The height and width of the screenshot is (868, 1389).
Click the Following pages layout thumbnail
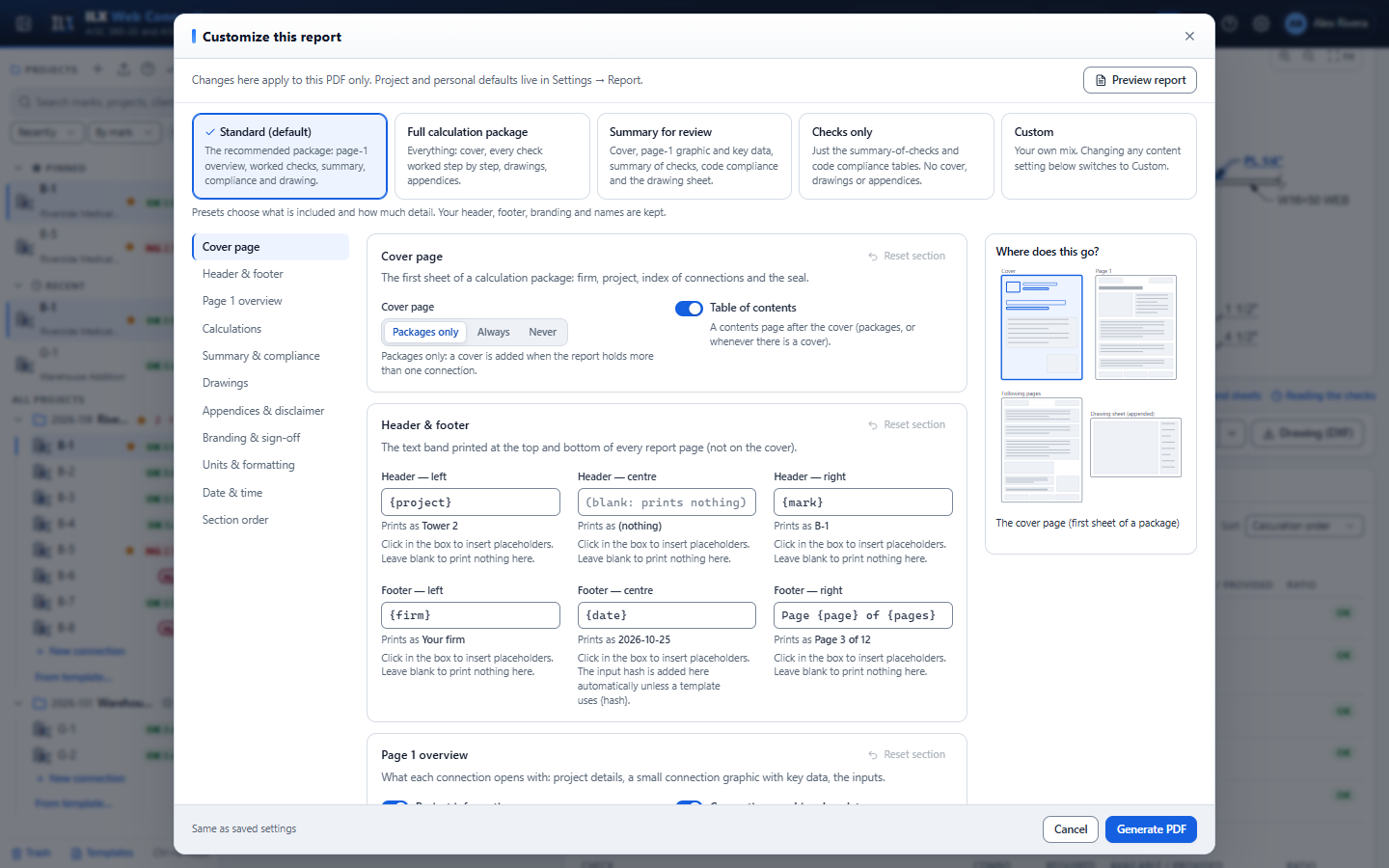[1042, 449]
